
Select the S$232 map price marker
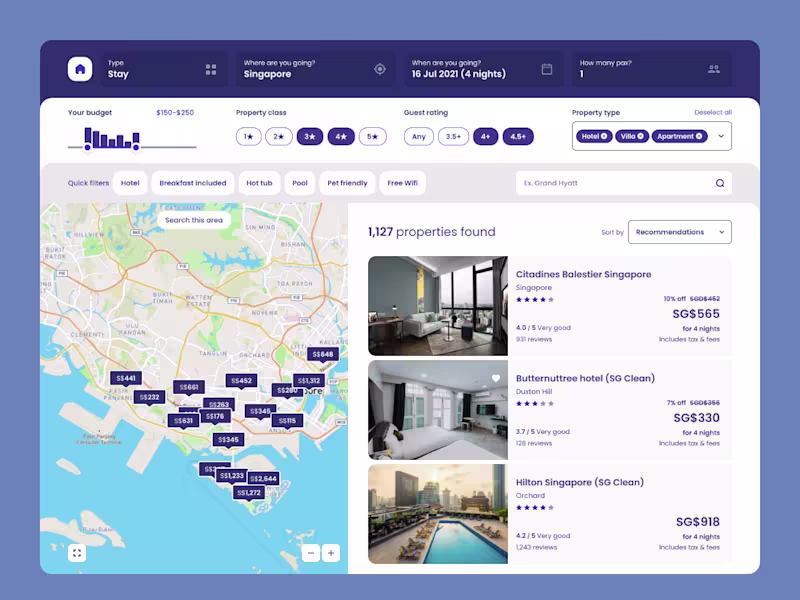[x=149, y=397]
